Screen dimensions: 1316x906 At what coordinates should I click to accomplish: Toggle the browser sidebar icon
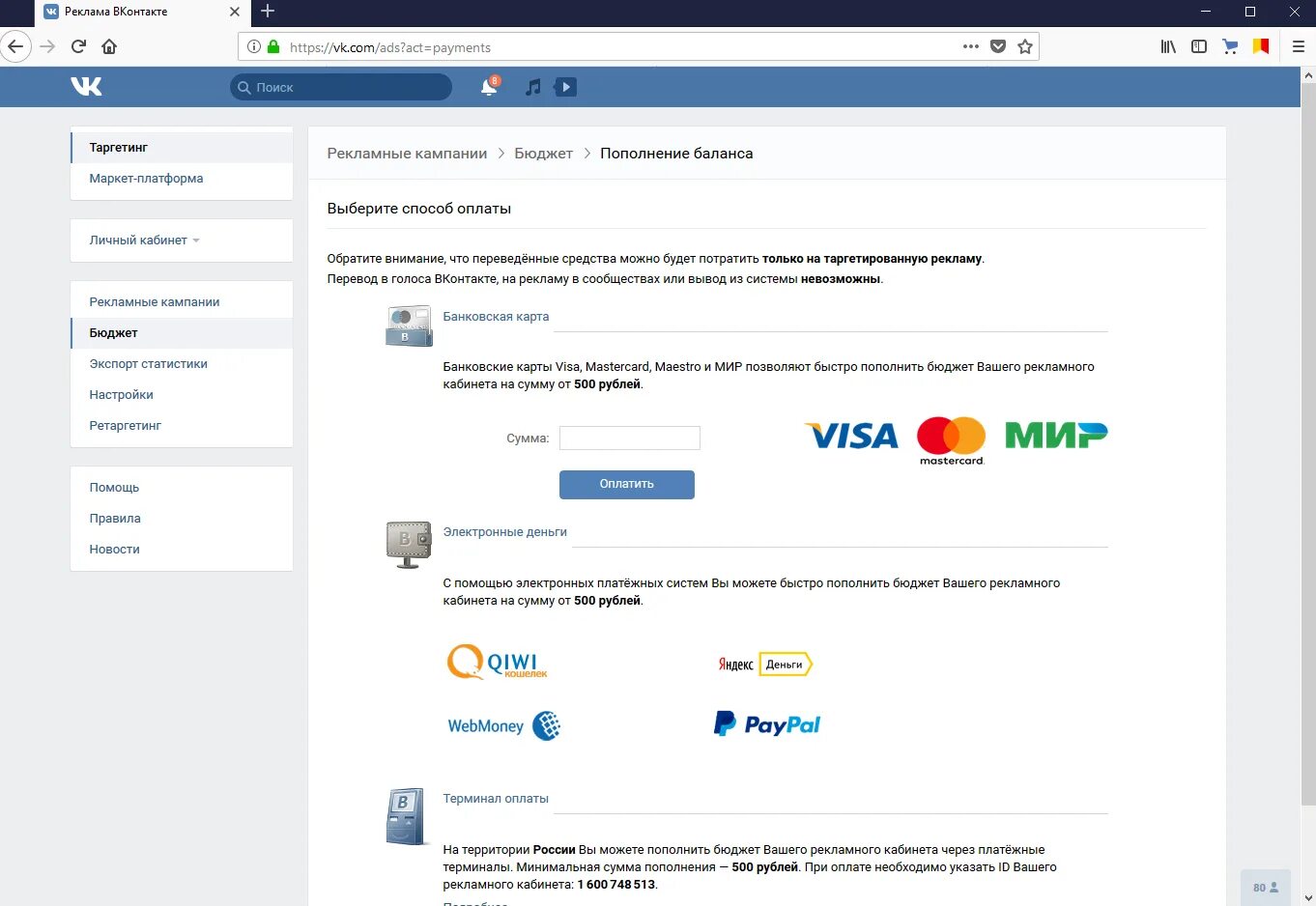tap(1199, 46)
